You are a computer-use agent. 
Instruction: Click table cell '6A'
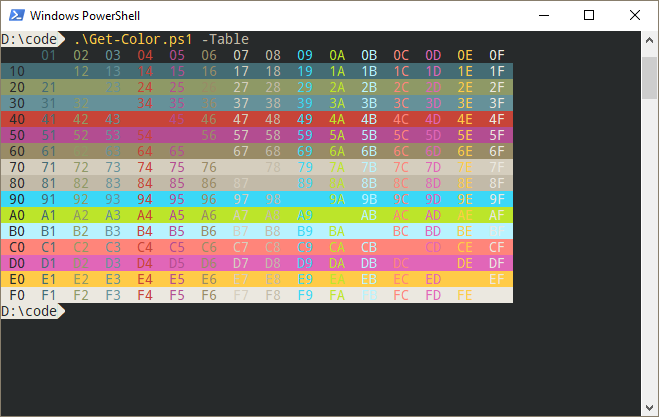337,151
